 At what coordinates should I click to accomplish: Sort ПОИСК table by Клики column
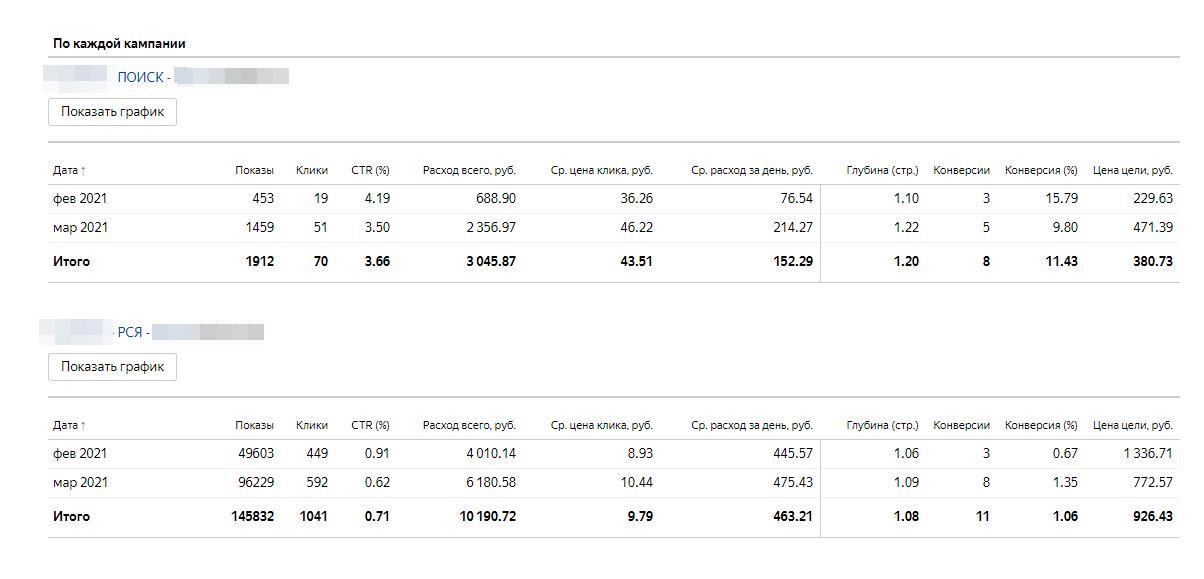311,170
